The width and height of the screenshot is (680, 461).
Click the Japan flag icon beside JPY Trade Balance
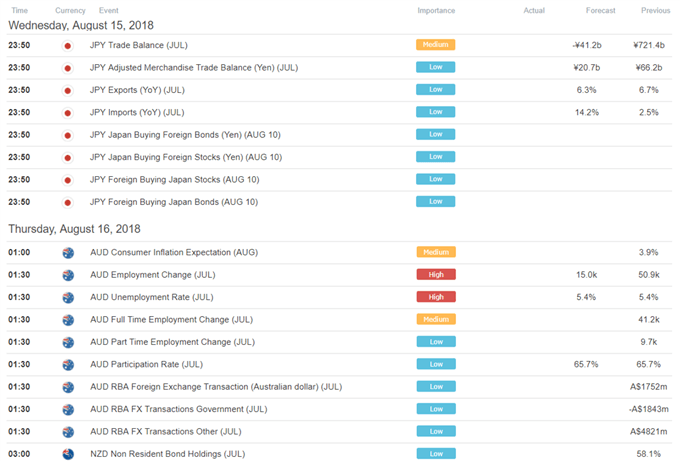[x=67, y=46]
